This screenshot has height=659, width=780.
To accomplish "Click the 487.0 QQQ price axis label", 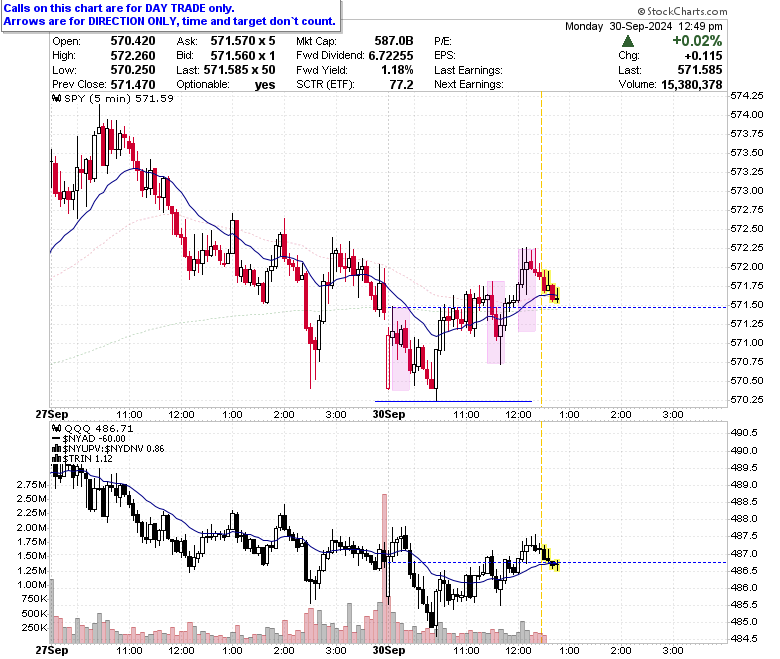I will tap(744, 554).
